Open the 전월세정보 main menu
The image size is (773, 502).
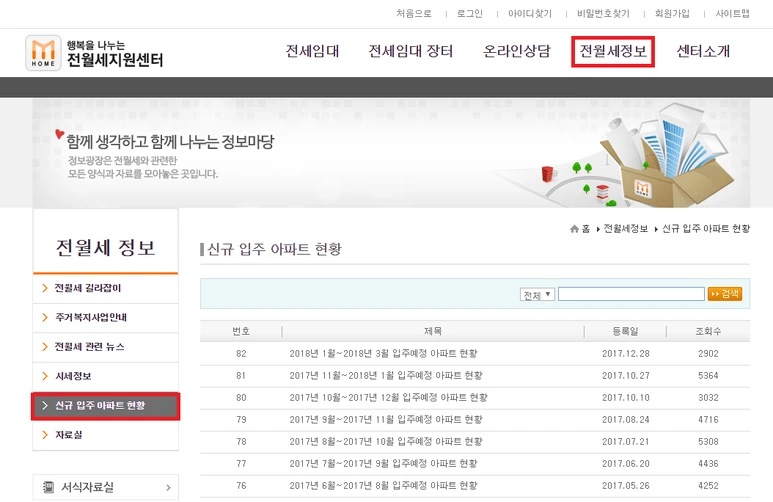(613, 51)
